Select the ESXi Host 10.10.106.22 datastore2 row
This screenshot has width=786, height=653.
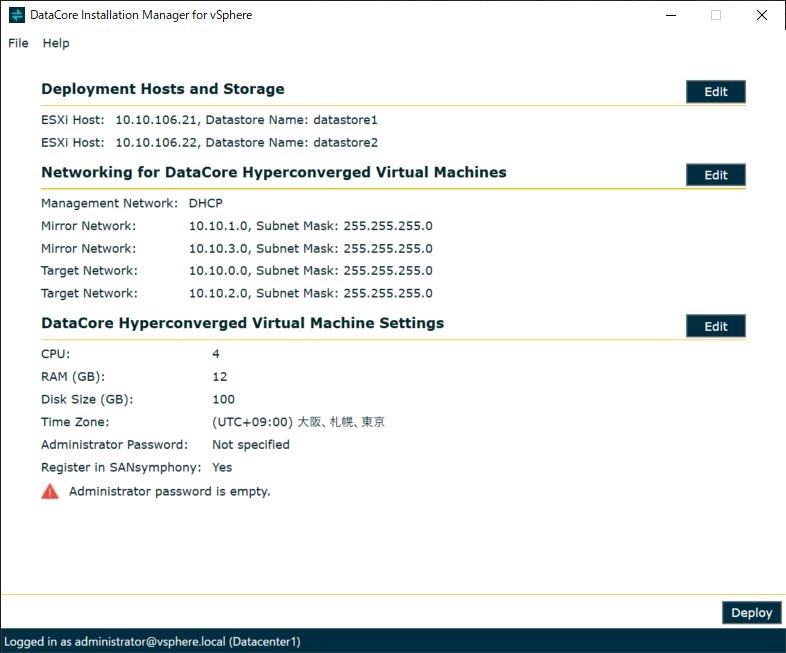click(x=209, y=142)
